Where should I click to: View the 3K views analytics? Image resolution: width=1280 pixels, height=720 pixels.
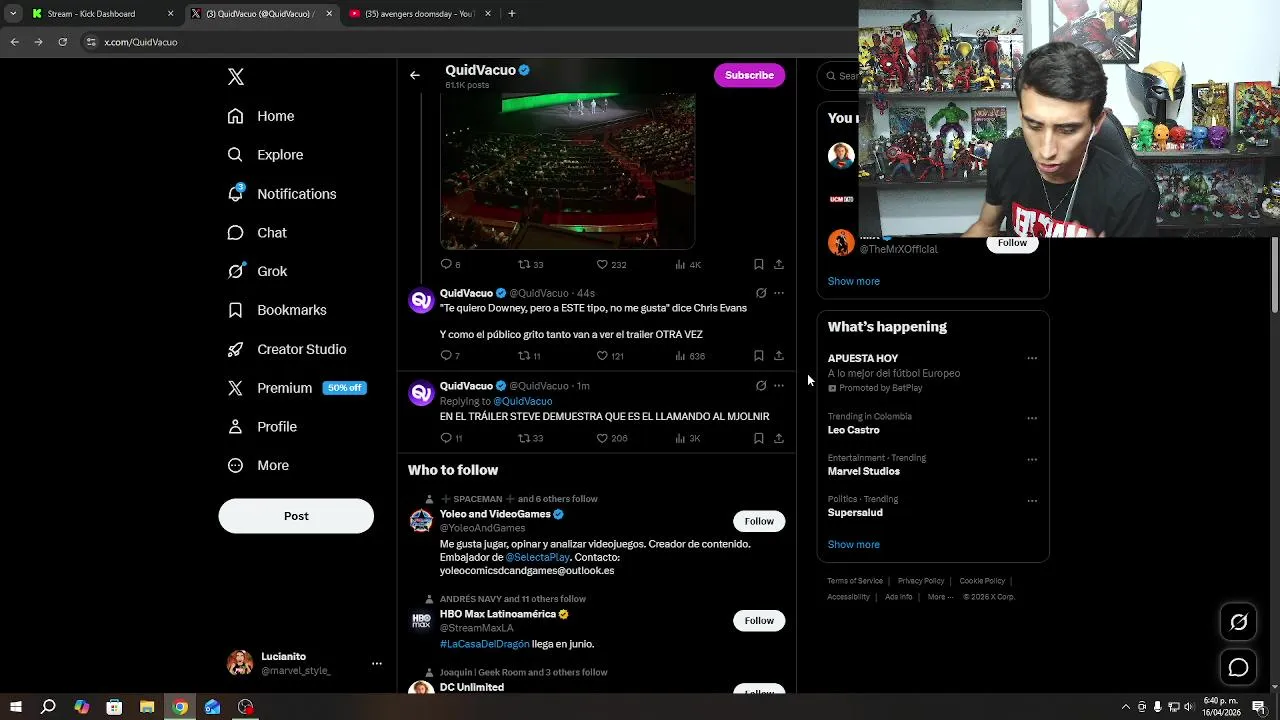click(688, 438)
